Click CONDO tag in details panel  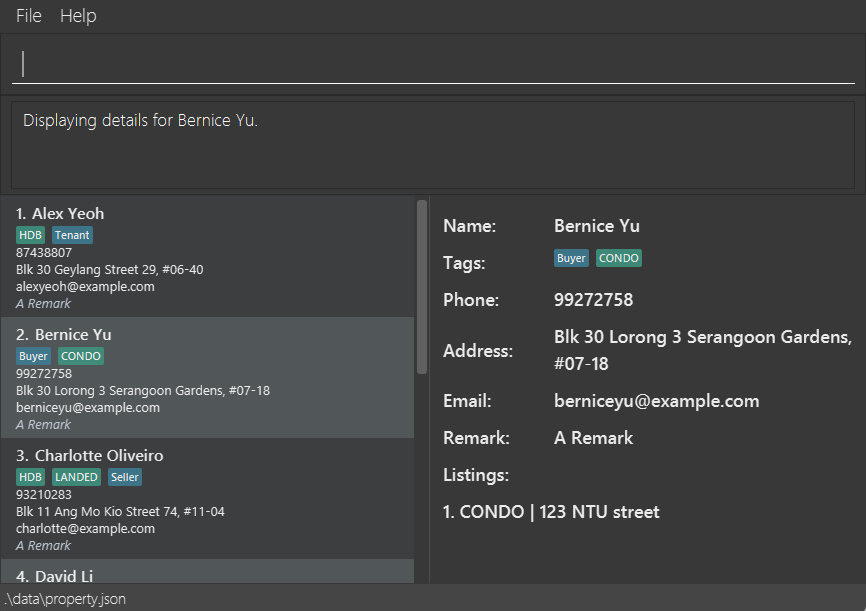[x=619, y=258]
